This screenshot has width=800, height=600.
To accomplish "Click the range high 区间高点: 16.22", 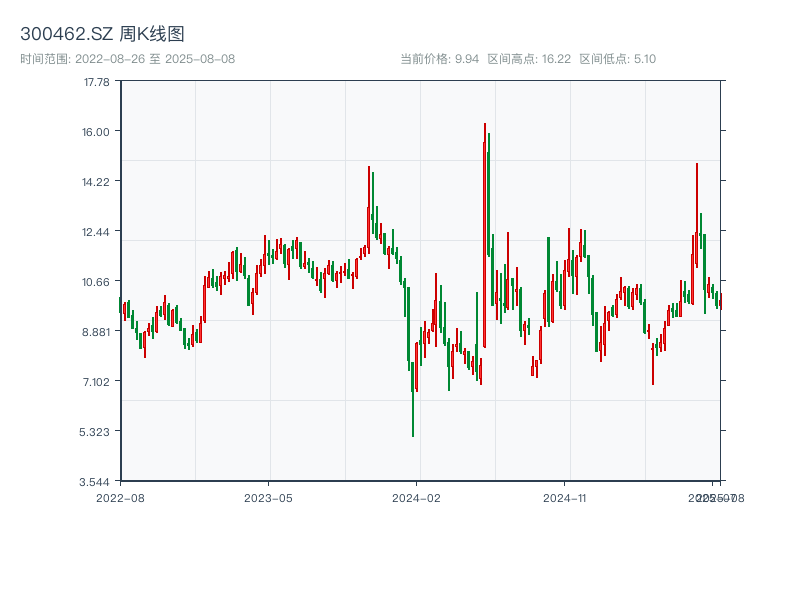I will tap(529, 59).
